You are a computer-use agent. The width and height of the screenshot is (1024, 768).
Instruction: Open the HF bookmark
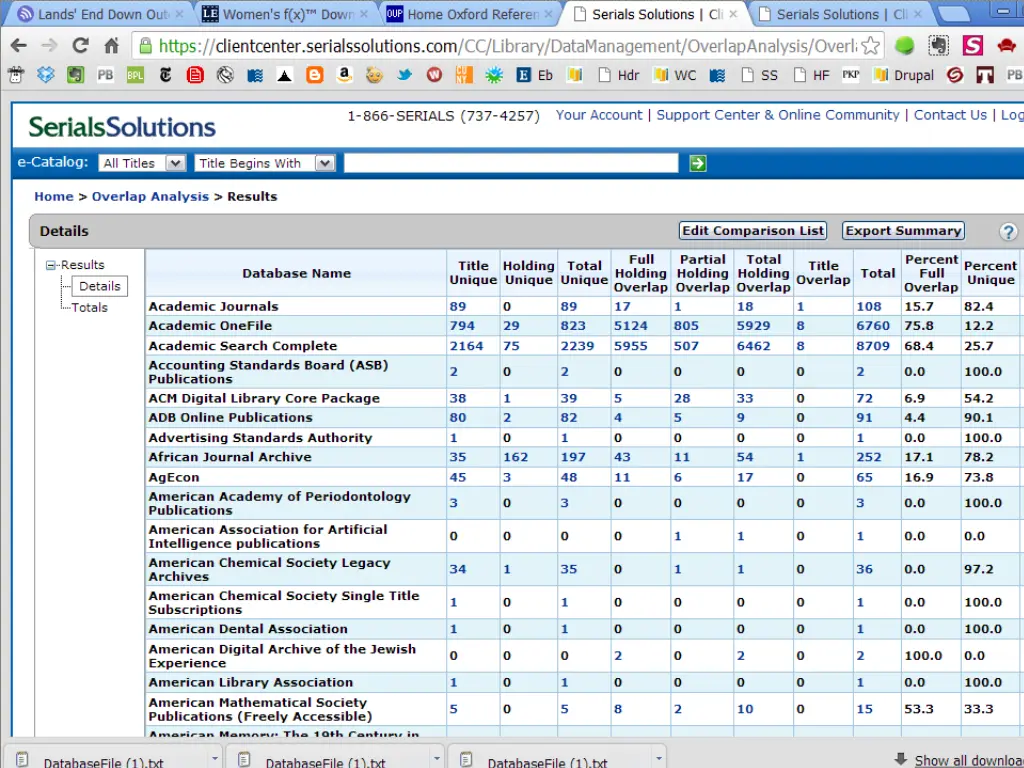click(x=811, y=75)
